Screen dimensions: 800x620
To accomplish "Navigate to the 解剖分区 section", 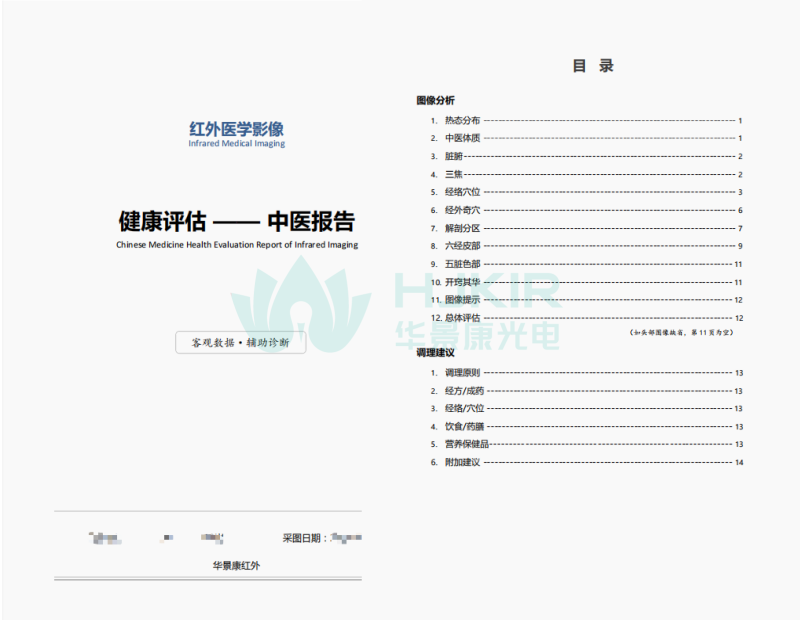I will click(x=462, y=228).
